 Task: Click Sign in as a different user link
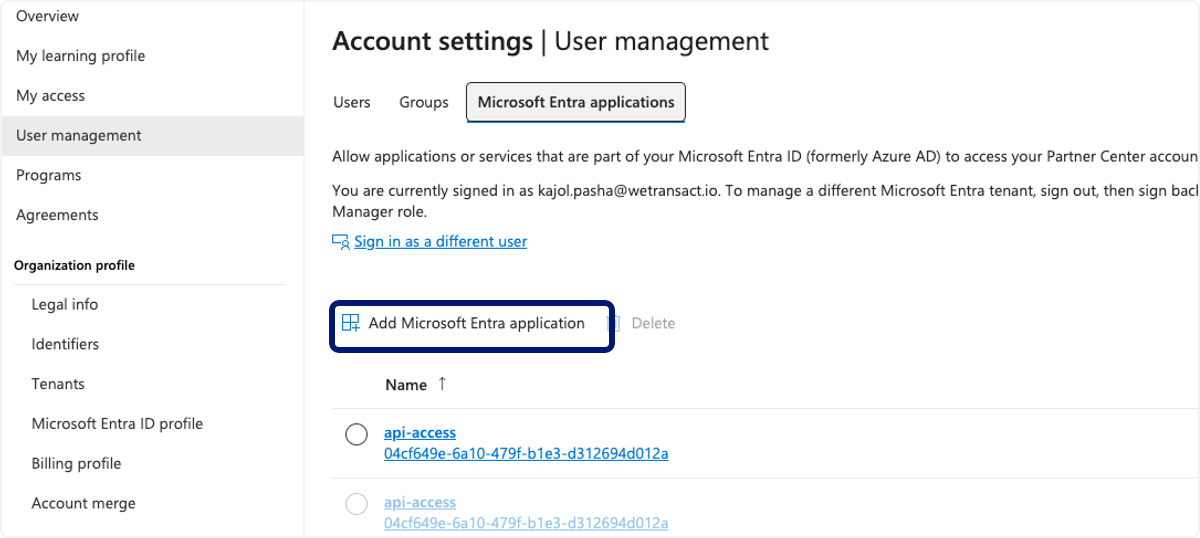tap(440, 241)
